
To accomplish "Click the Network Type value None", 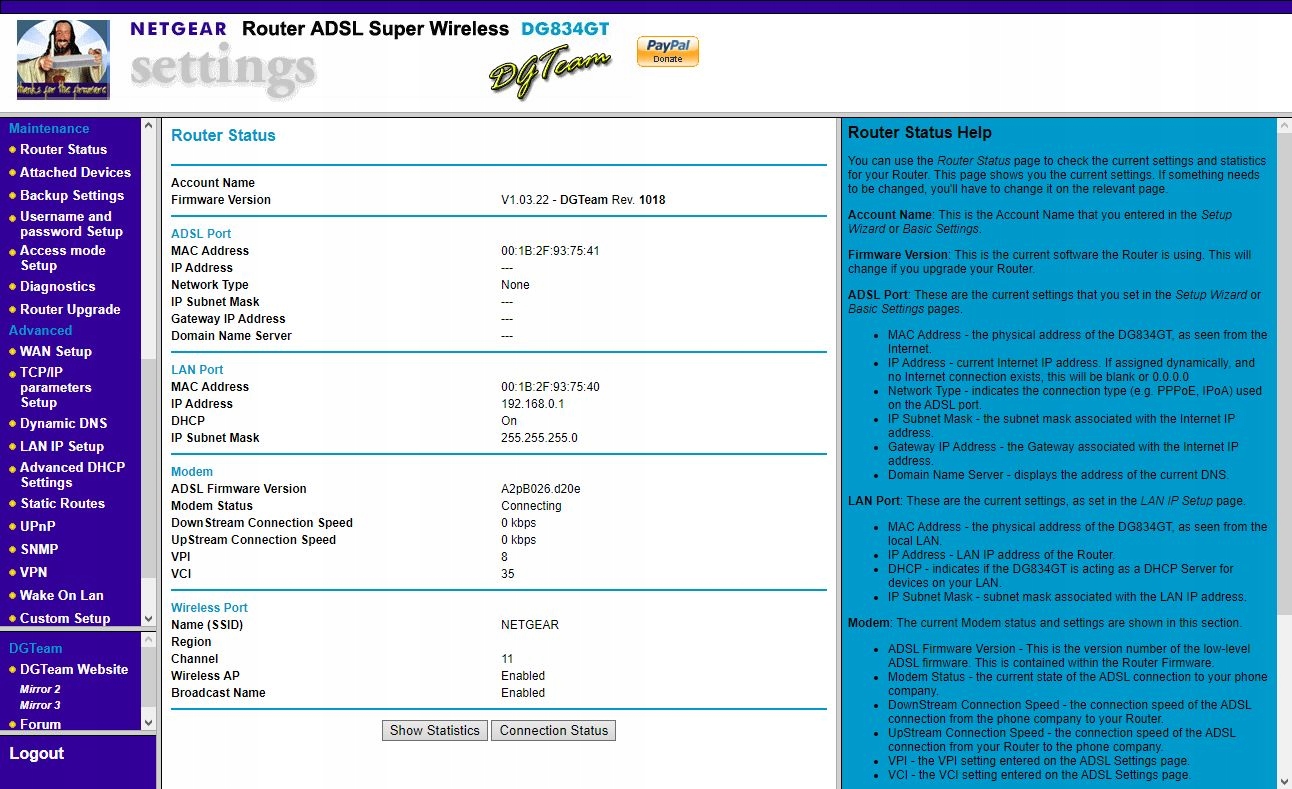I will [515, 285].
